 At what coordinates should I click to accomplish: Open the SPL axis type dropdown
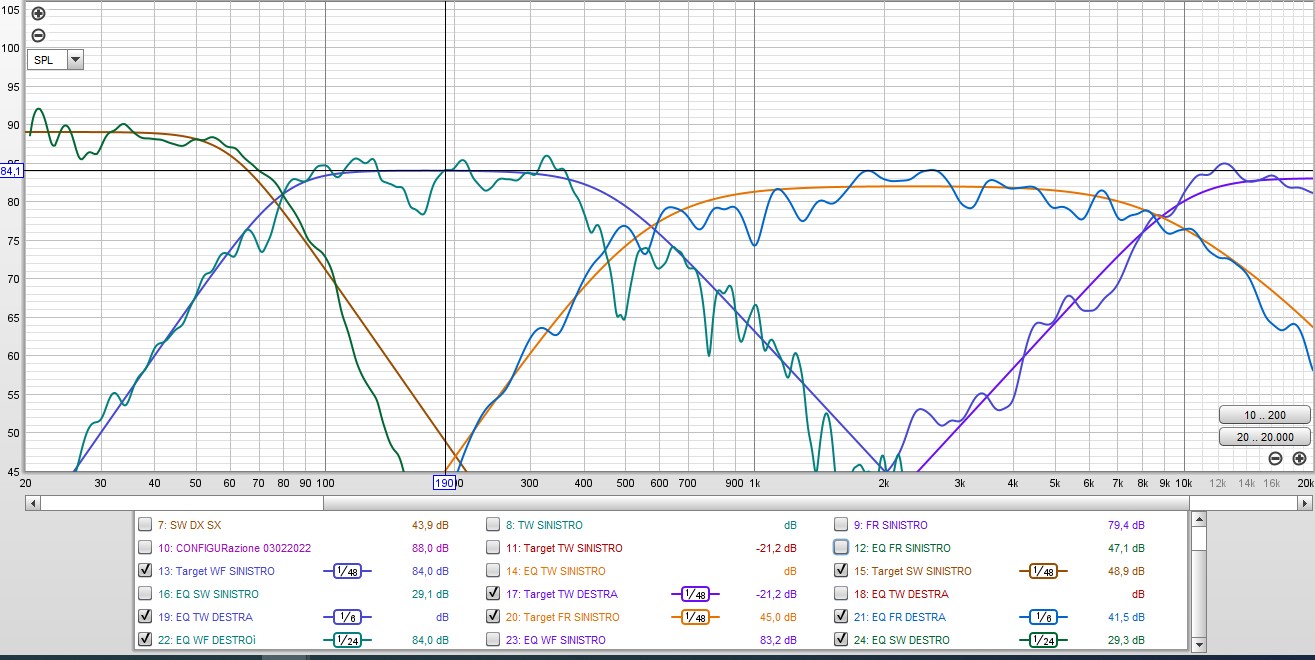click(75, 60)
